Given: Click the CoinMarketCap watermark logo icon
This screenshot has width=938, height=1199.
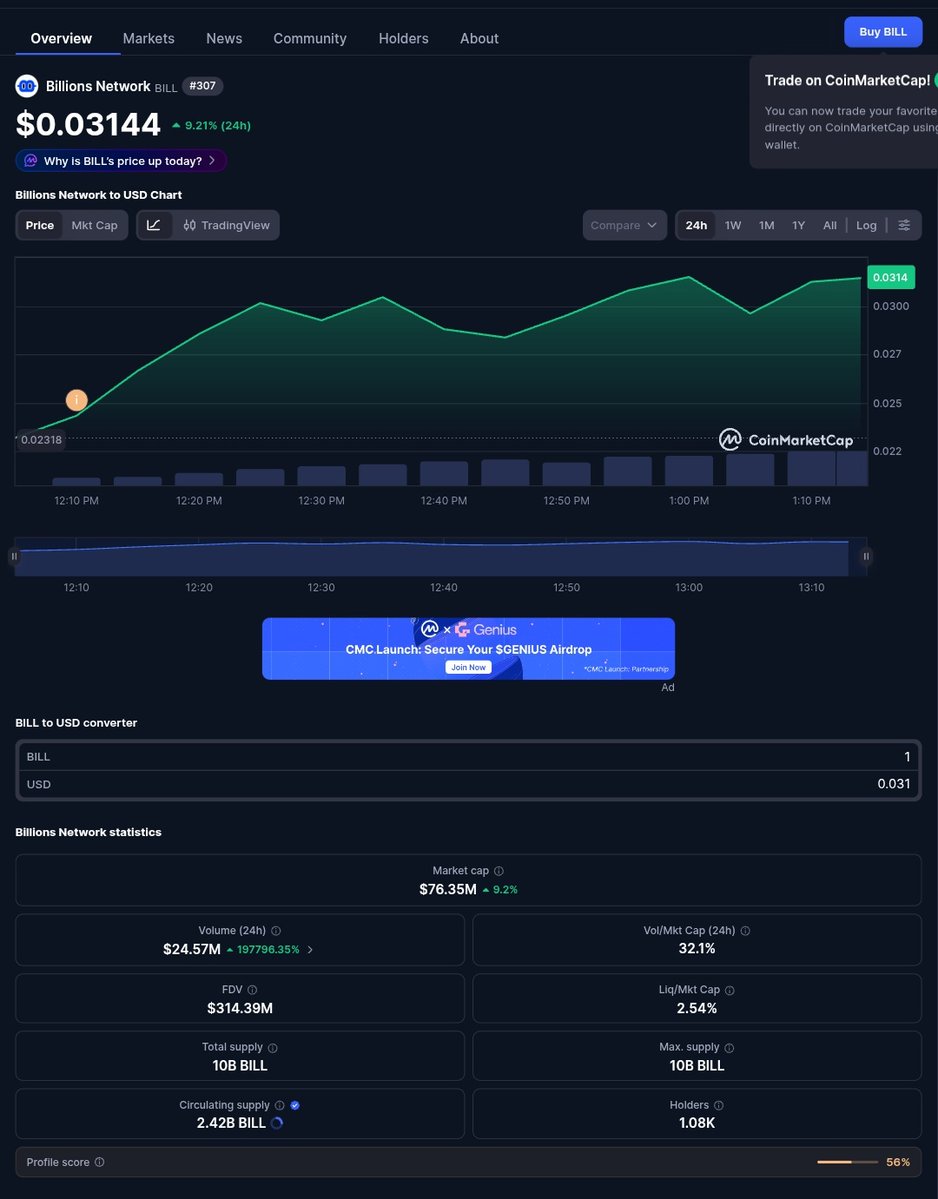Looking at the screenshot, I should click(x=730, y=440).
